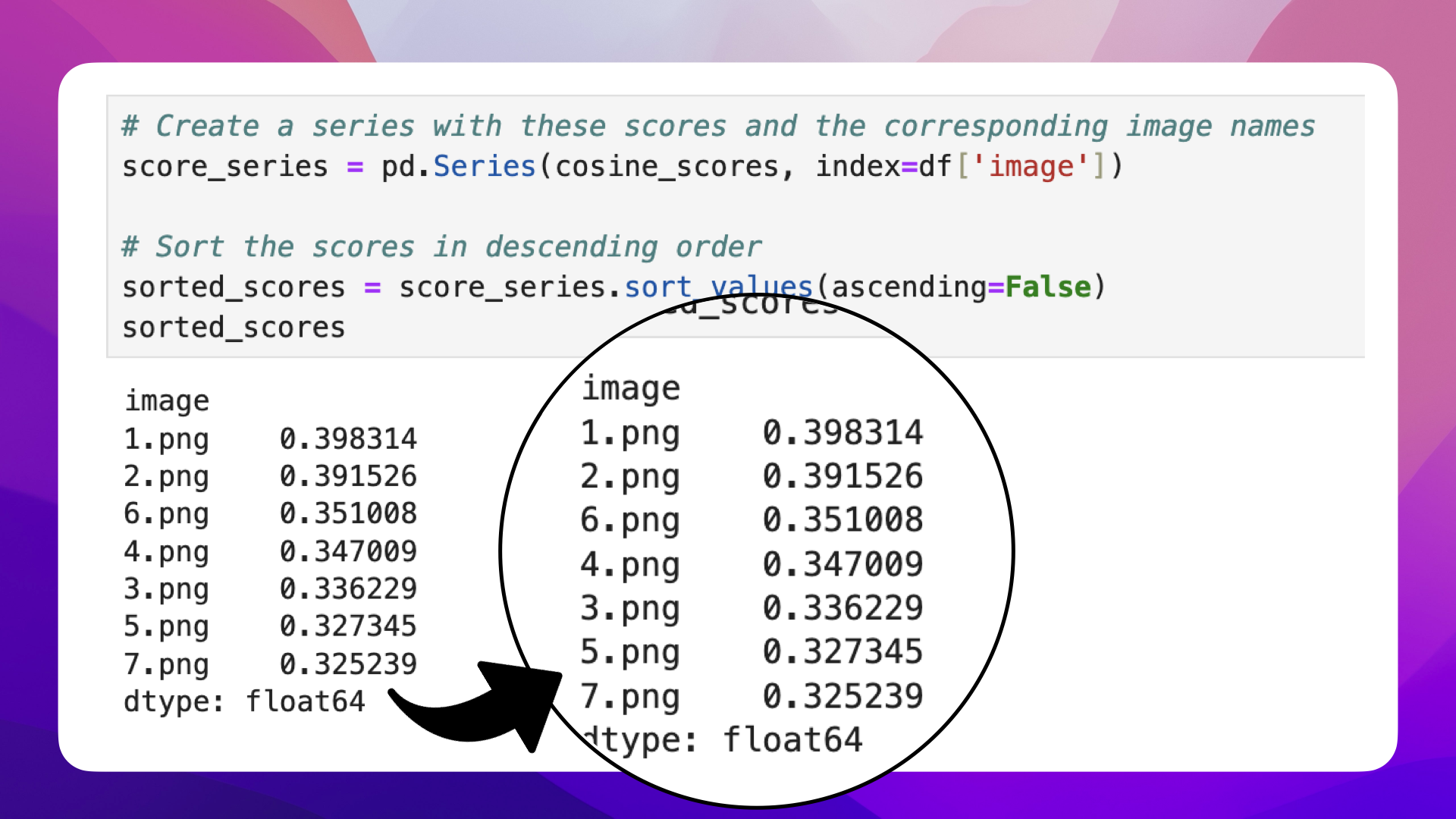Viewport: 1456px width, 819px height.
Task: Select the 2.png output row value 0.391526
Action: [x=348, y=476]
